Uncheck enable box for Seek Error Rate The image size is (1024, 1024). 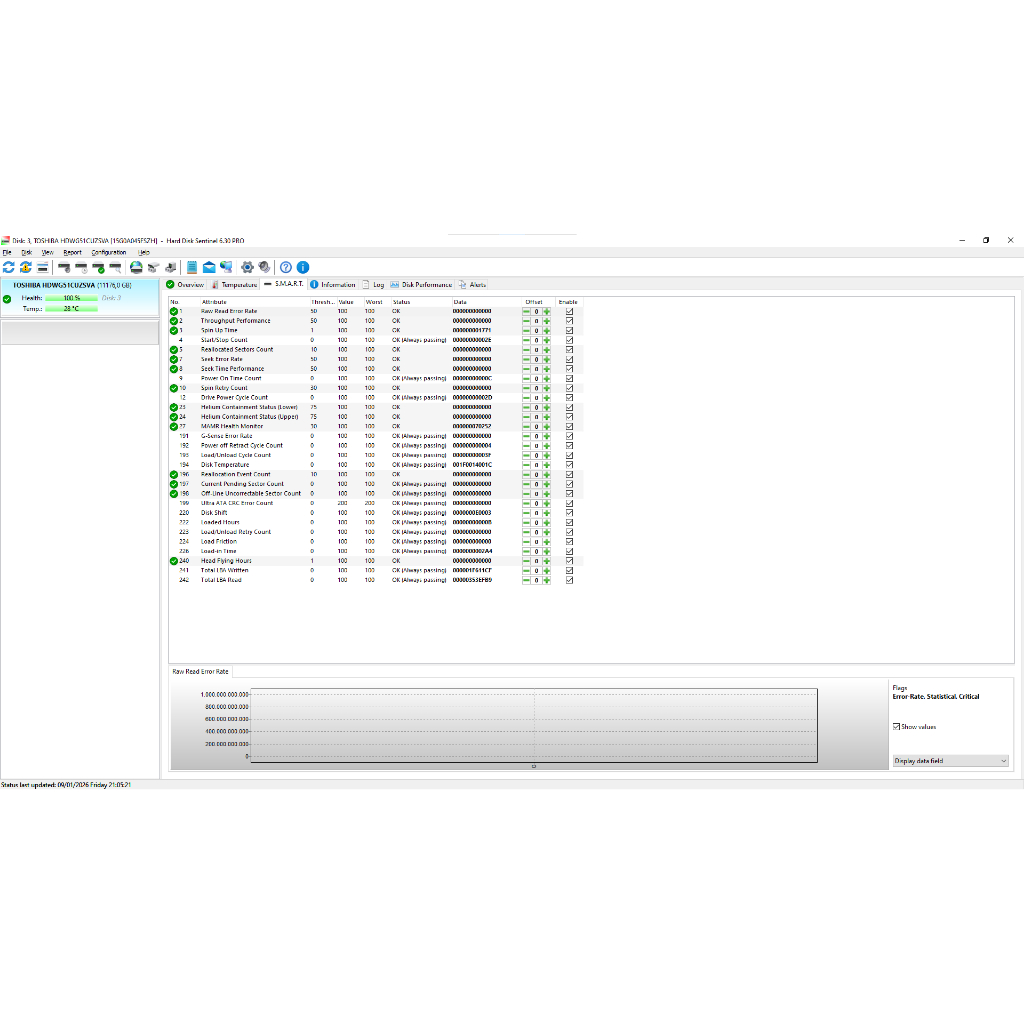point(570,359)
